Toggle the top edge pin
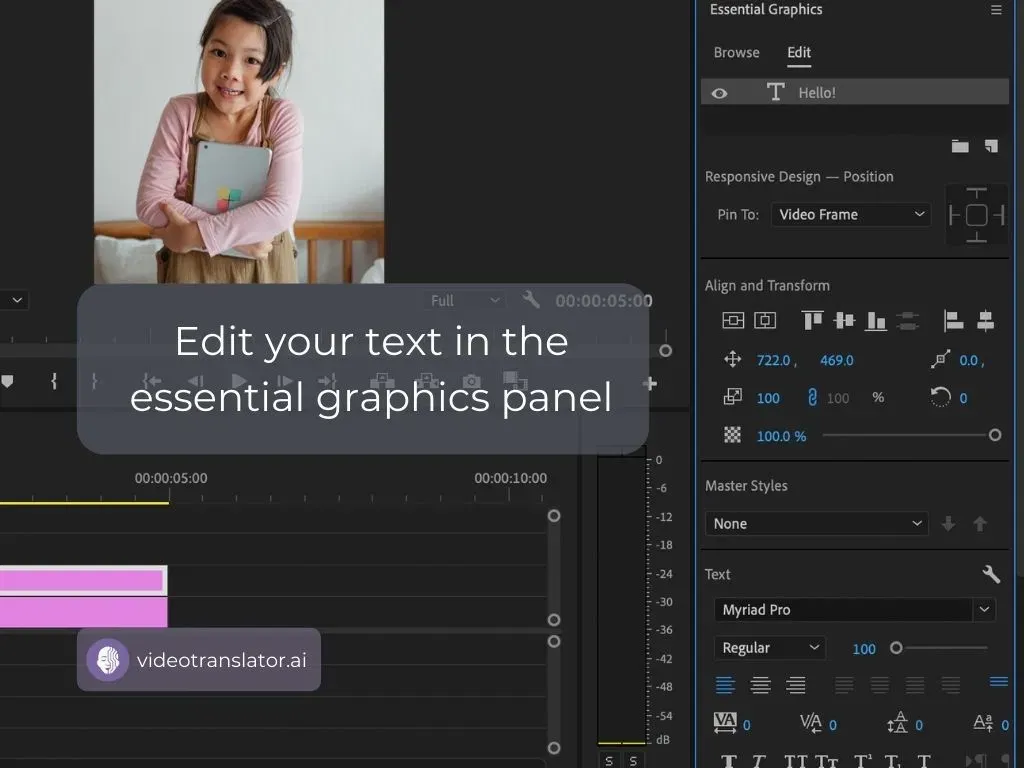 tap(976, 193)
